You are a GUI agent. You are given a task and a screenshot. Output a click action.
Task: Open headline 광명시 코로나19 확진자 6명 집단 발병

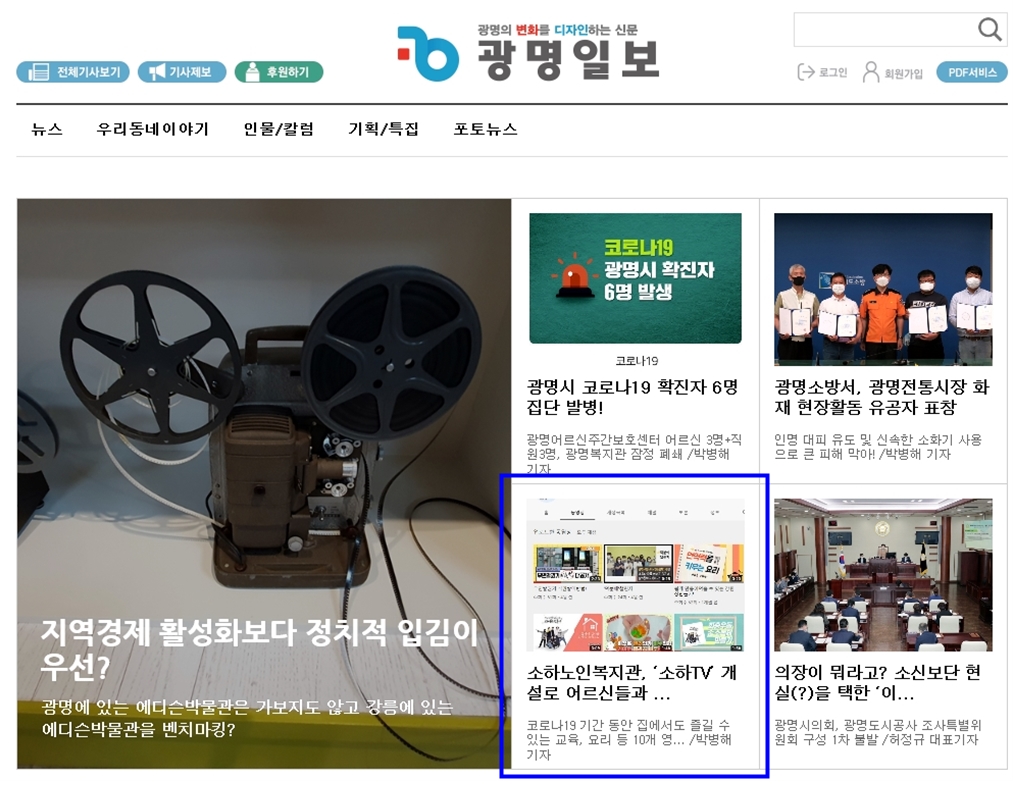click(632, 397)
